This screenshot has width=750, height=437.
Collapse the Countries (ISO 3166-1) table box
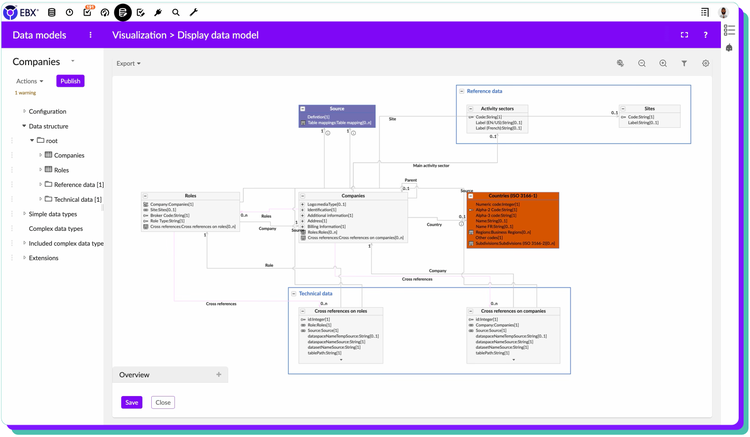tap(471, 196)
